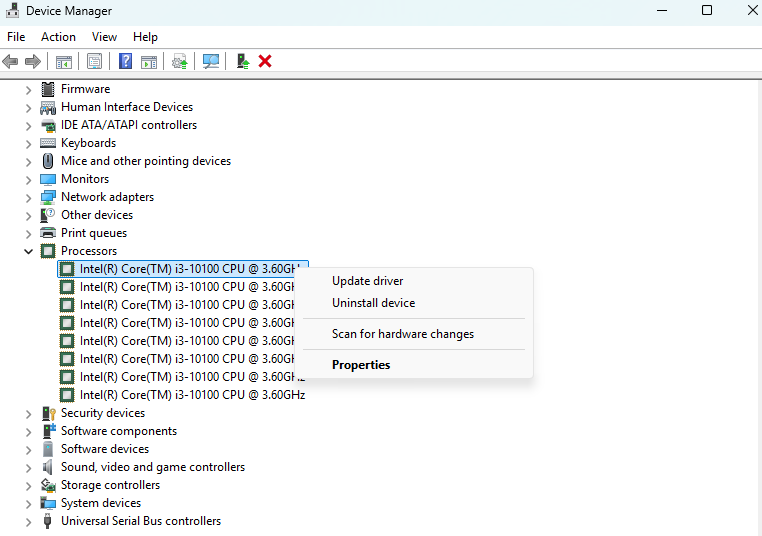This screenshot has height=536, width=762.
Task: Click the System devices folder icon
Action: click(48, 503)
